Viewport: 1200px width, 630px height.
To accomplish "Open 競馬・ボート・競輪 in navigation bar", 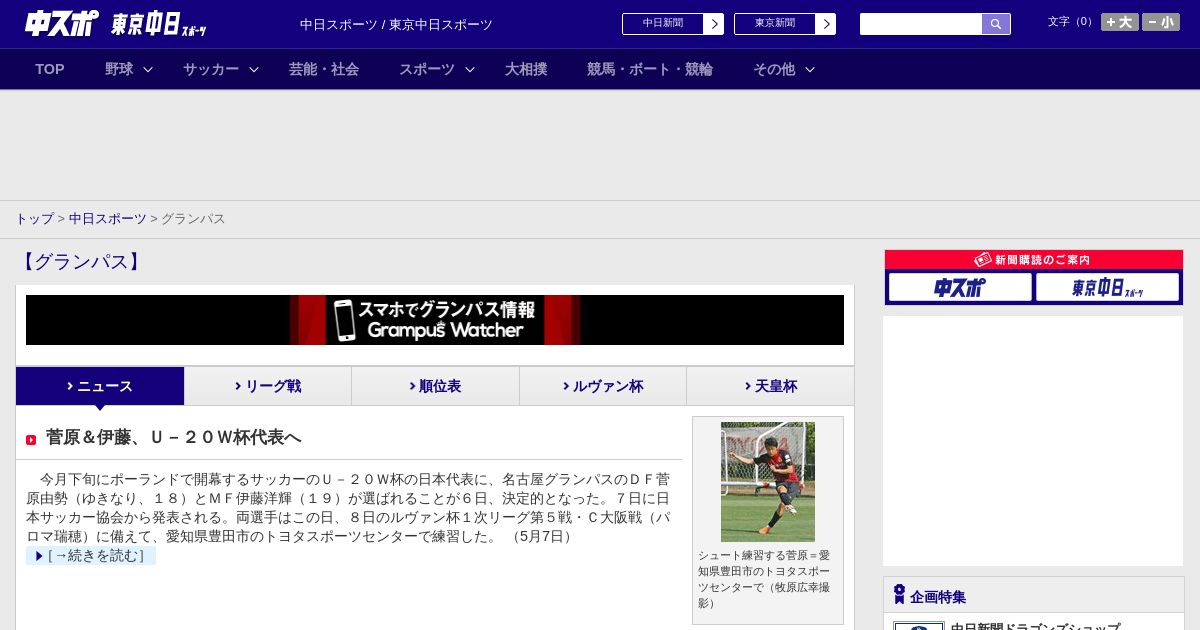I will pyautogui.click(x=650, y=69).
